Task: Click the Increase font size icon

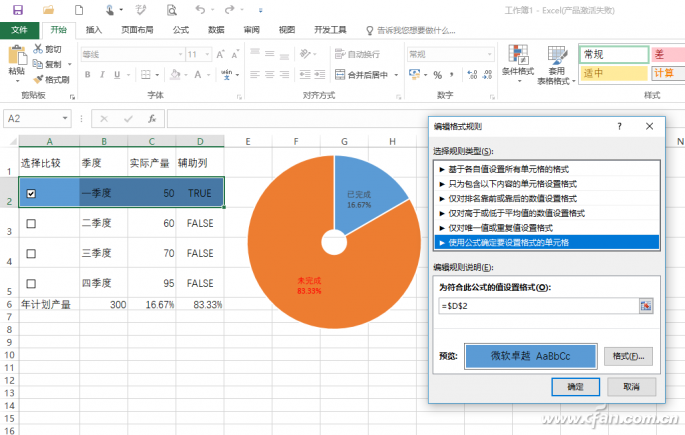Action: point(221,54)
